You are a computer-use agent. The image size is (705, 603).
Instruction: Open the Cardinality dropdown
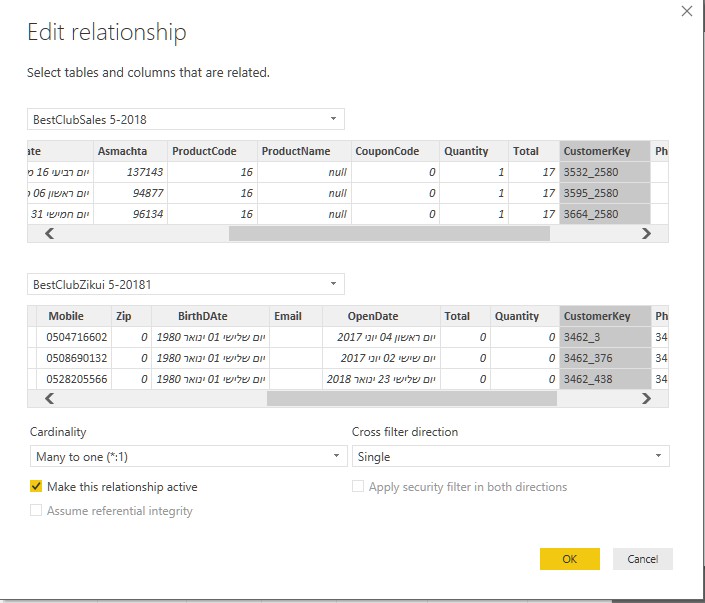click(x=188, y=456)
